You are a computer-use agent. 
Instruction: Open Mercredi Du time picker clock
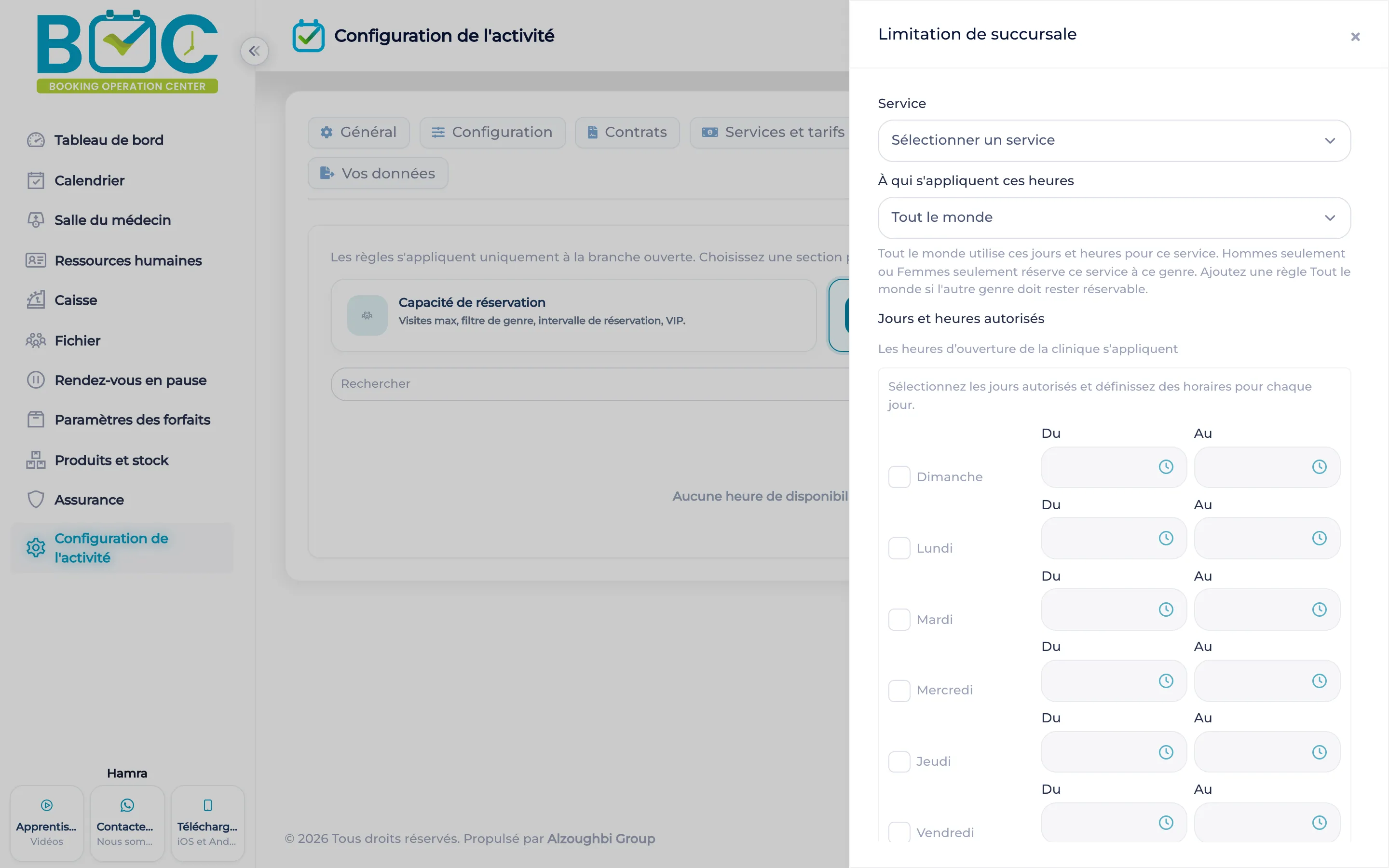[1166, 681]
